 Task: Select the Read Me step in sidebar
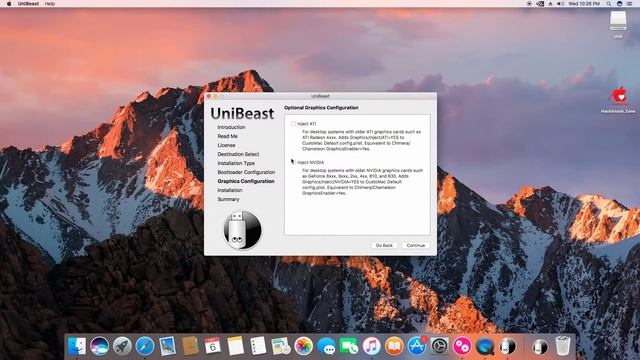tap(227, 136)
